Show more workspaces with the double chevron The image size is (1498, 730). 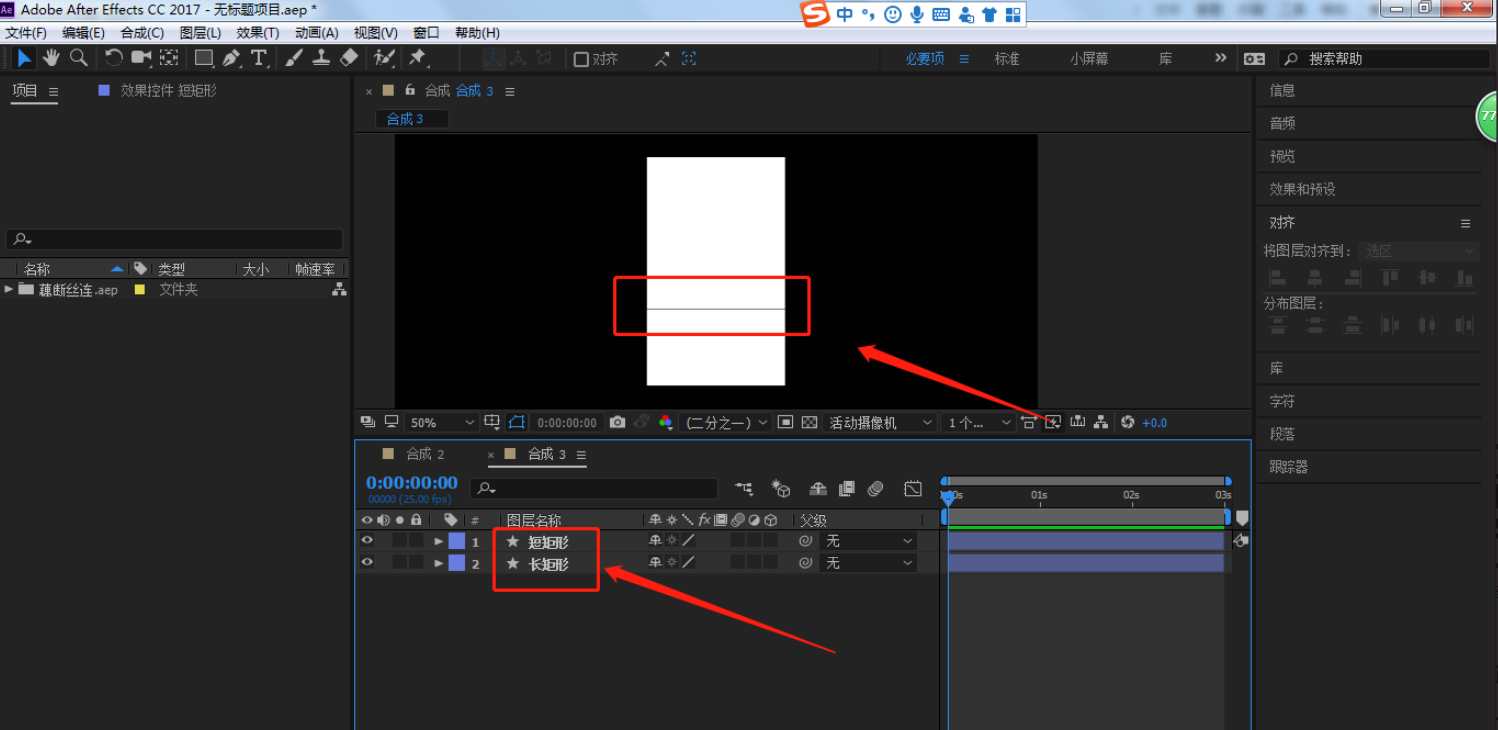1220,58
